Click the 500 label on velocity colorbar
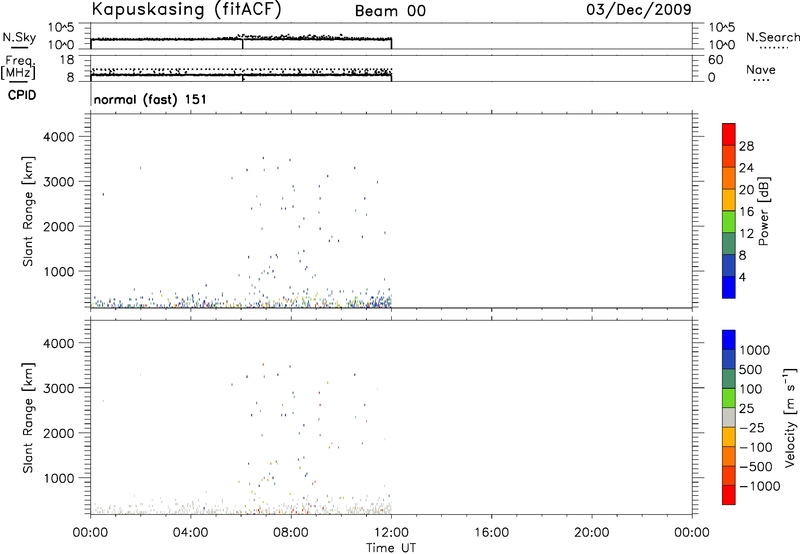Viewport: 800px width, 554px height. click(751, 370)
